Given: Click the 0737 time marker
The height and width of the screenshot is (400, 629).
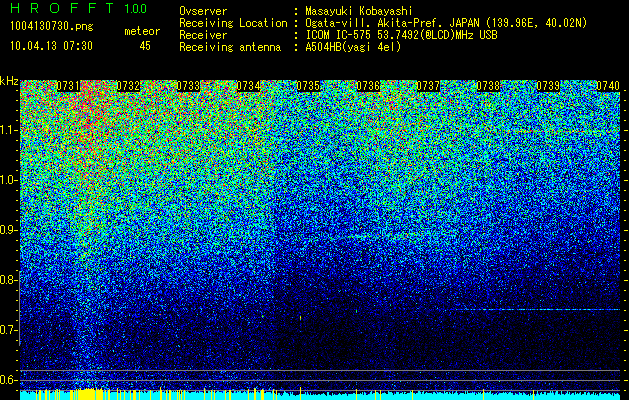Looking at the screenshot, I should [428, 86].
